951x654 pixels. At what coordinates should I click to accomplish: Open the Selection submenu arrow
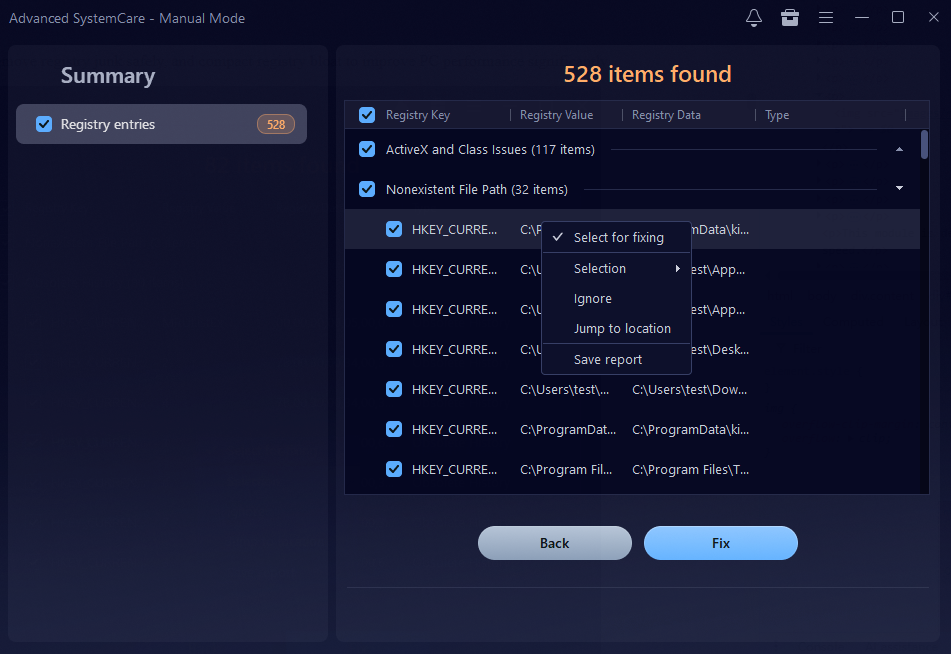pos(678,269)
